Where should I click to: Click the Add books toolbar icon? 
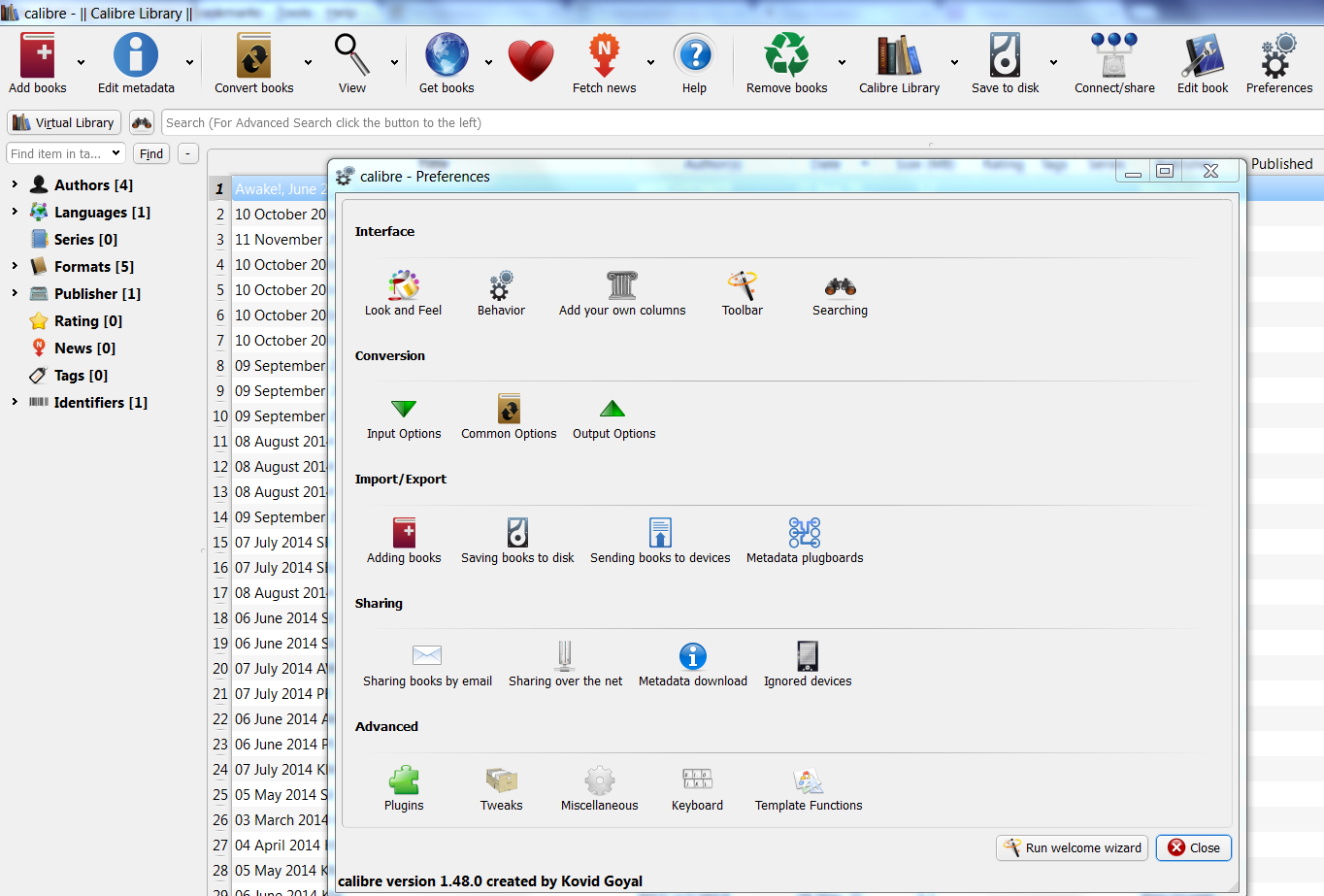(38, 63)
